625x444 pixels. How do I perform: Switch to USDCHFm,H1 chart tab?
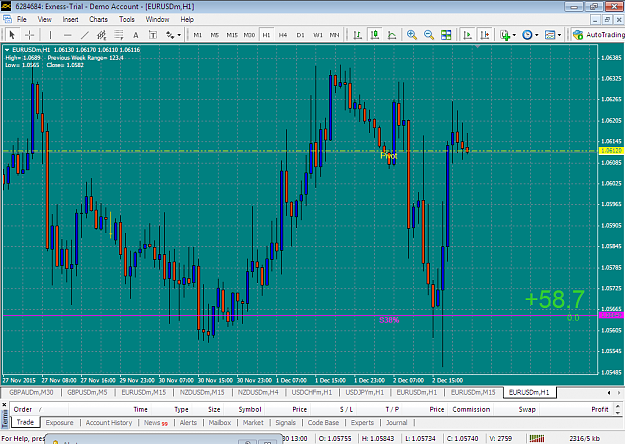[312, 392]
